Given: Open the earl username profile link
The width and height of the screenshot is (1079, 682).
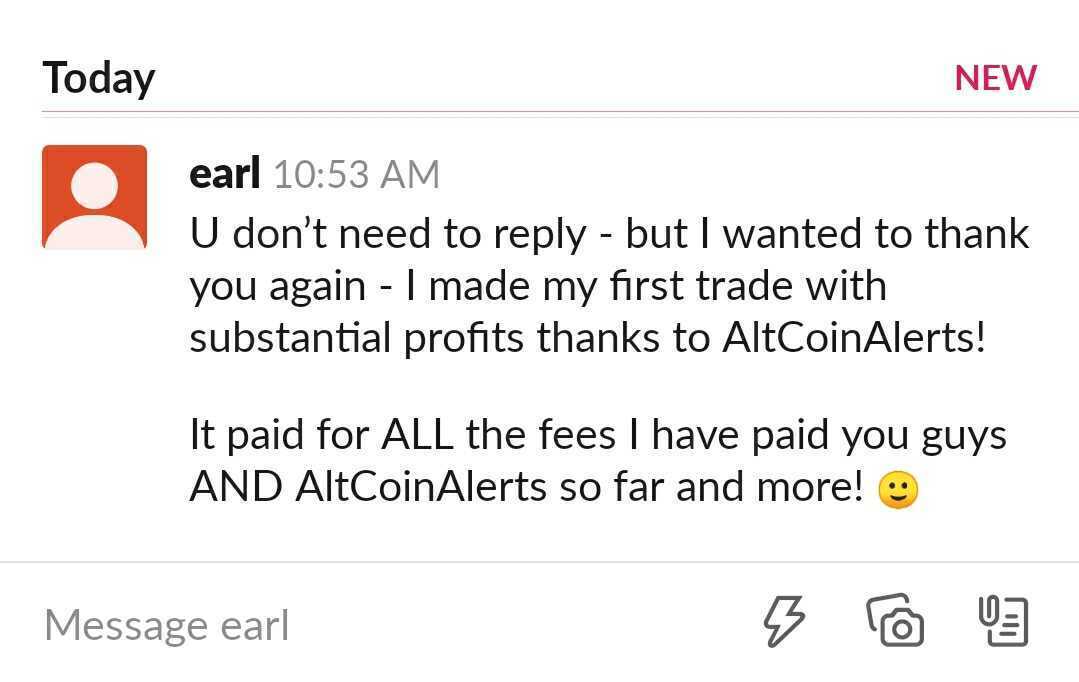Looking at the screenshot, I should (x=224, y=174).
